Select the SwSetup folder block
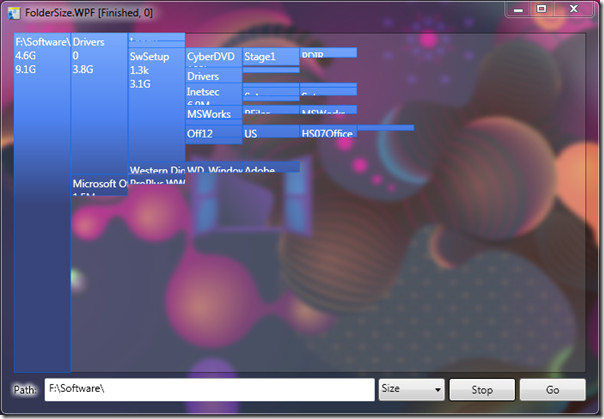This screenshot has height=419, width=604. 156,106
